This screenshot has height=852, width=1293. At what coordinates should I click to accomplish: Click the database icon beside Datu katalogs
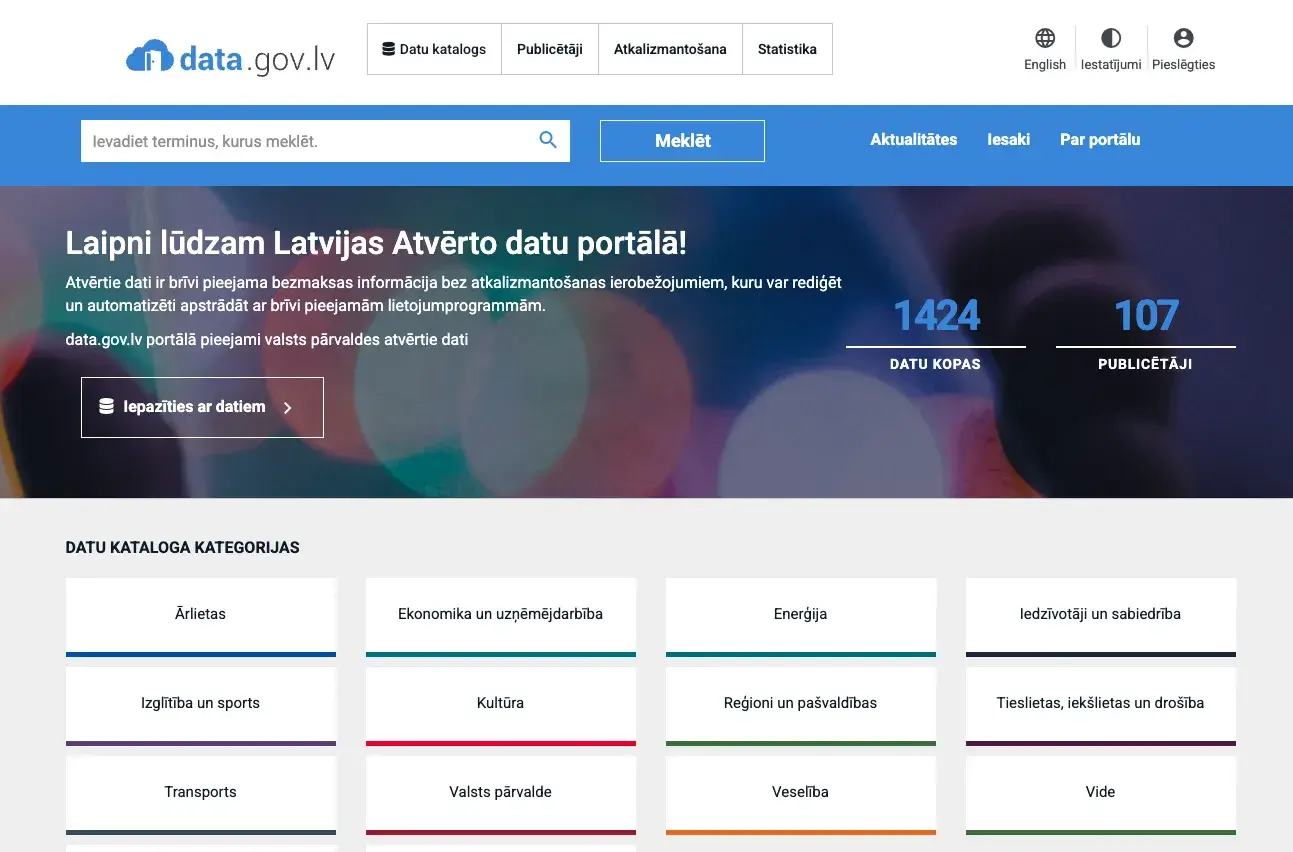[388, 48]
